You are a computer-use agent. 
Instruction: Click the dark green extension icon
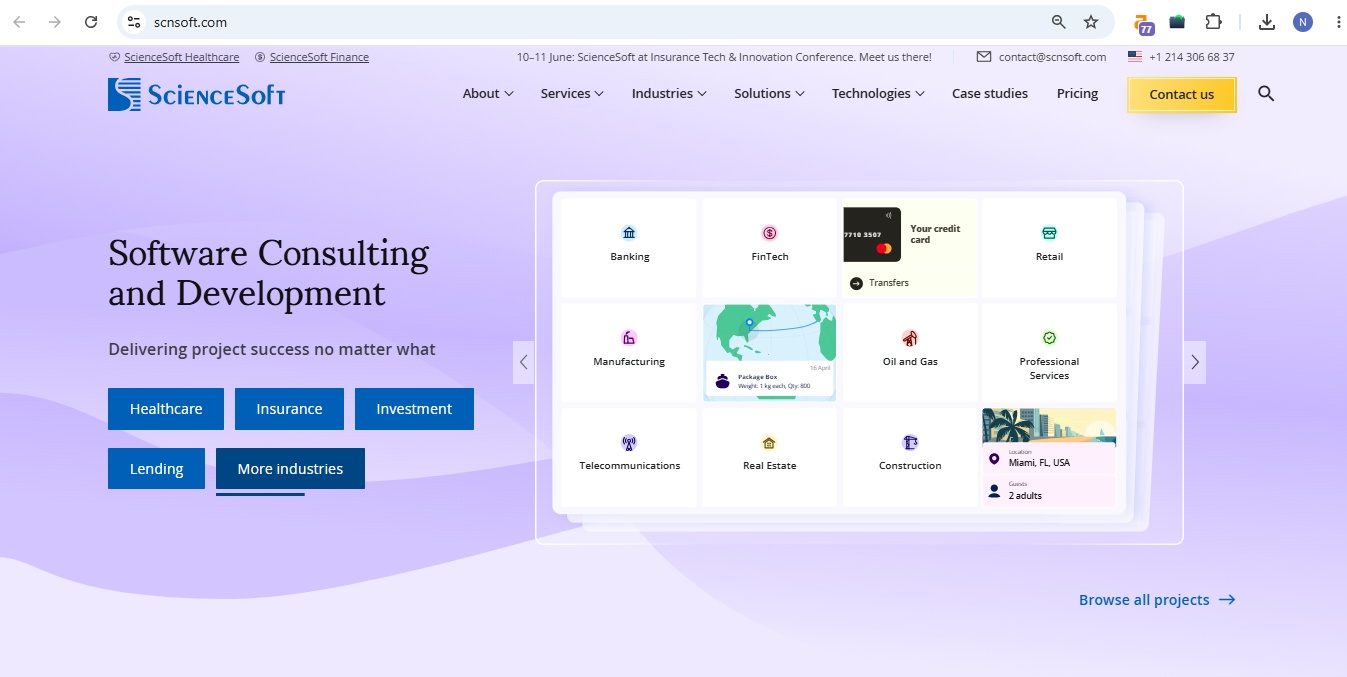point(1177,22)
